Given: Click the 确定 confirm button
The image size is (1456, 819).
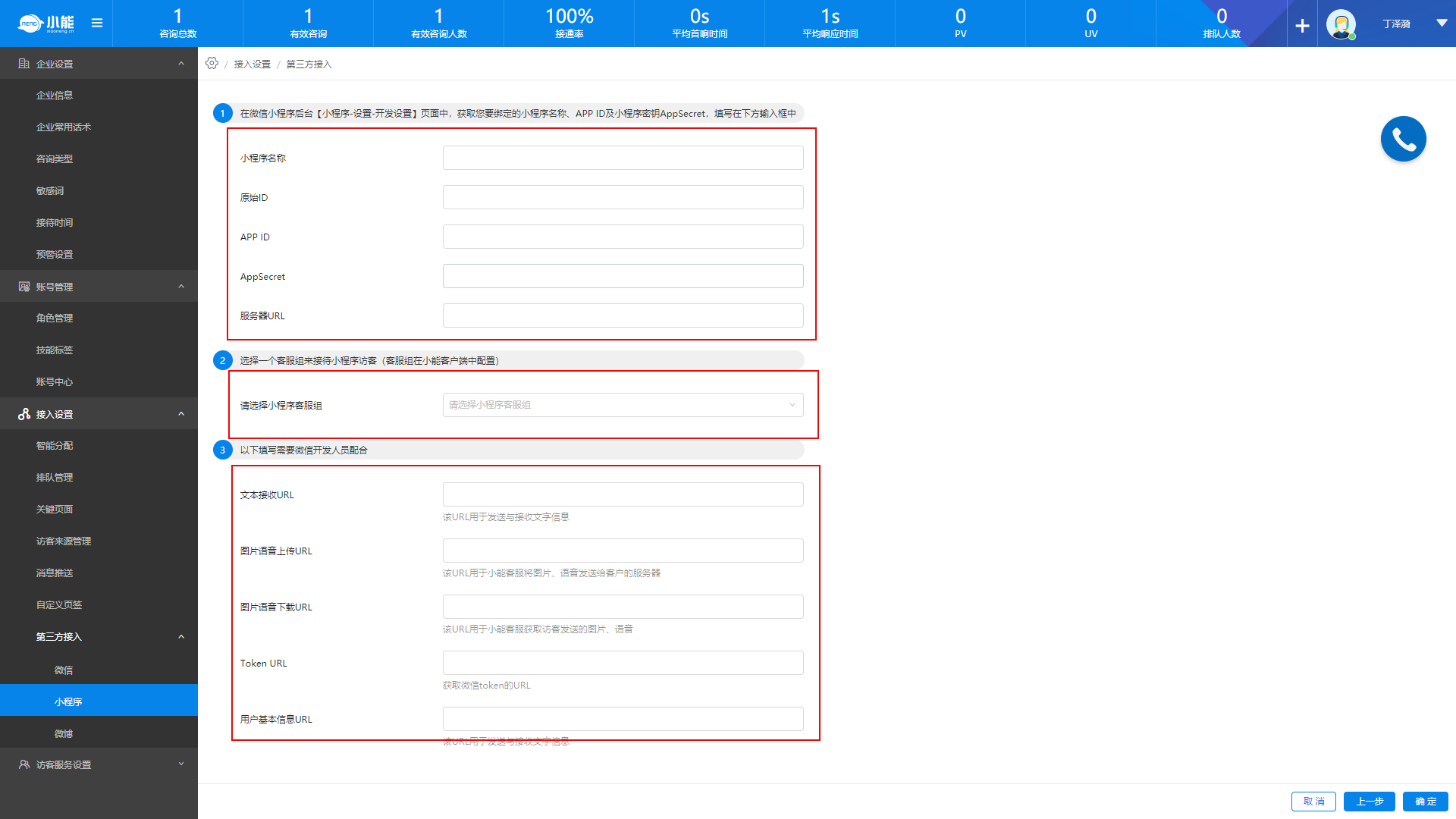Looking at the screenshot, I should pyautogui.click(x=1425, y=802).
